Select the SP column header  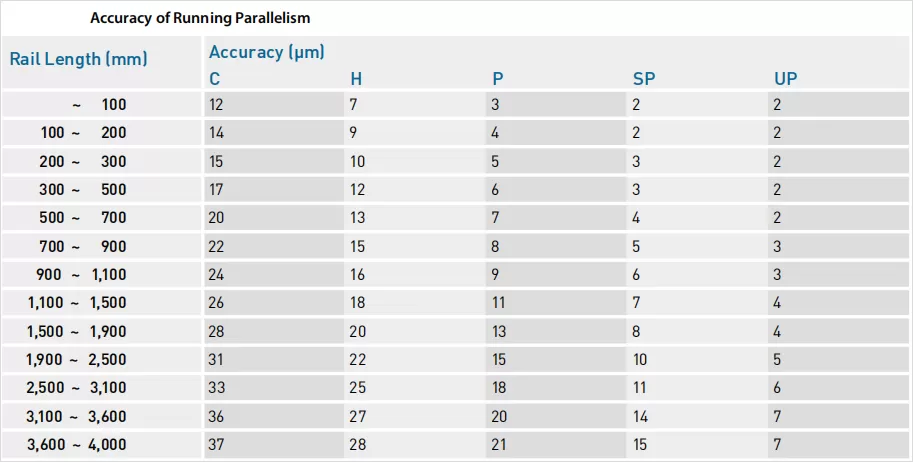[x=642, y=79]
